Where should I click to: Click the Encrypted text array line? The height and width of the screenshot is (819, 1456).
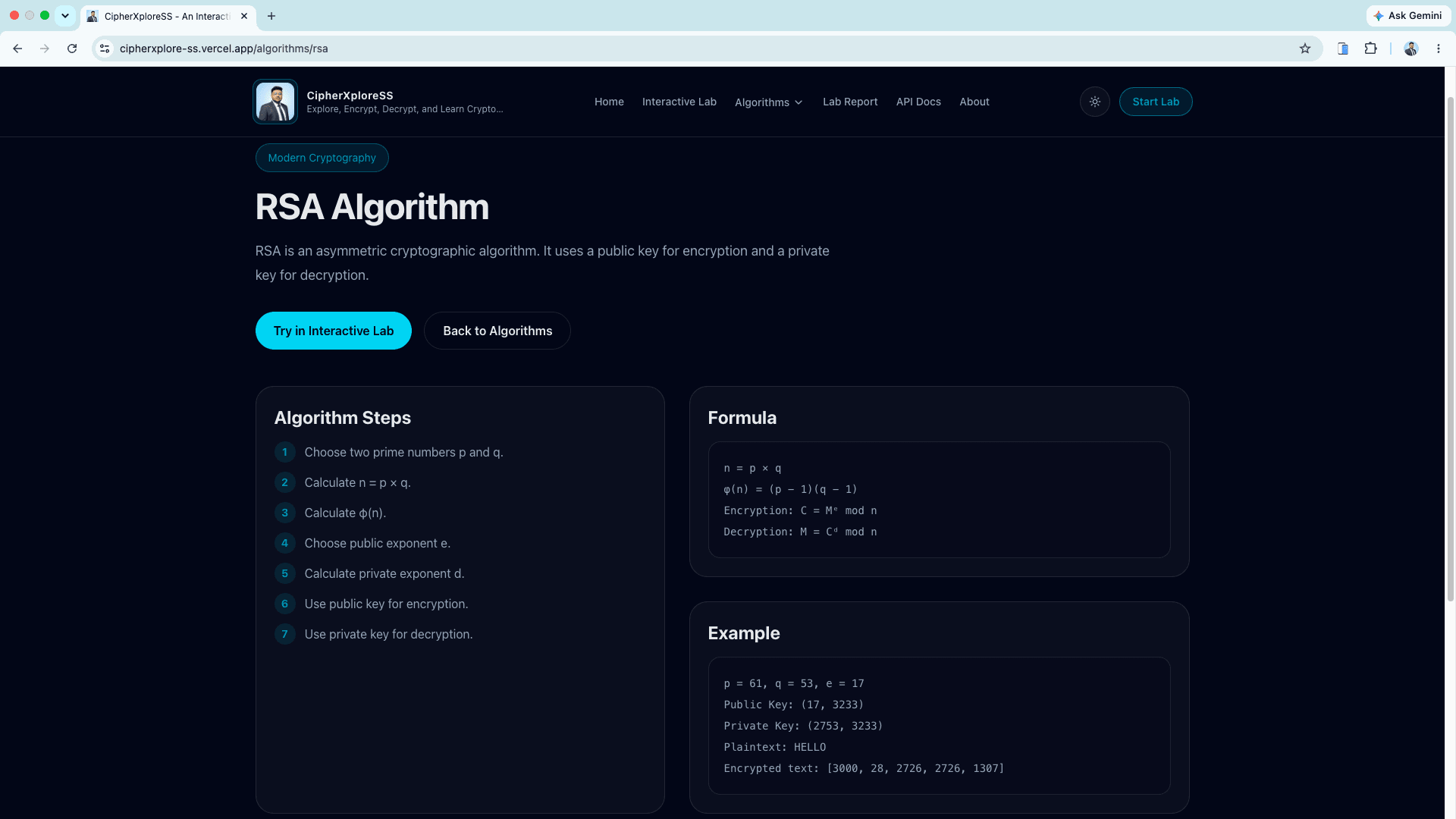864,769
